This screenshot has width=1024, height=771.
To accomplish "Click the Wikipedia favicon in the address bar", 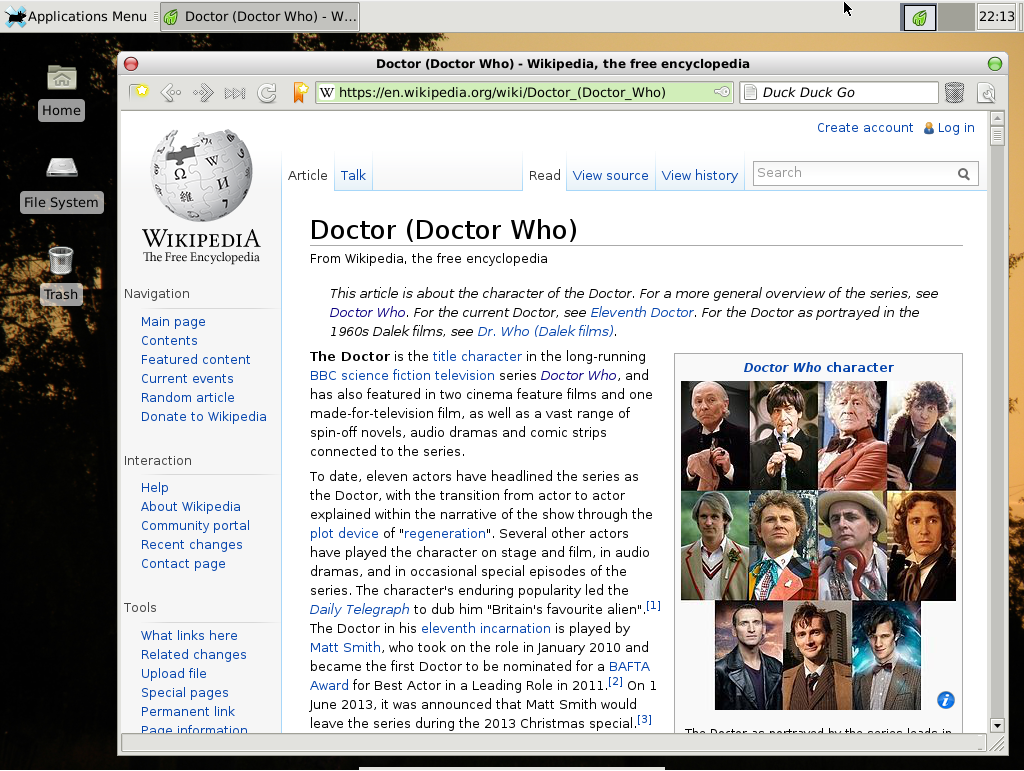I will pos(327,92).
